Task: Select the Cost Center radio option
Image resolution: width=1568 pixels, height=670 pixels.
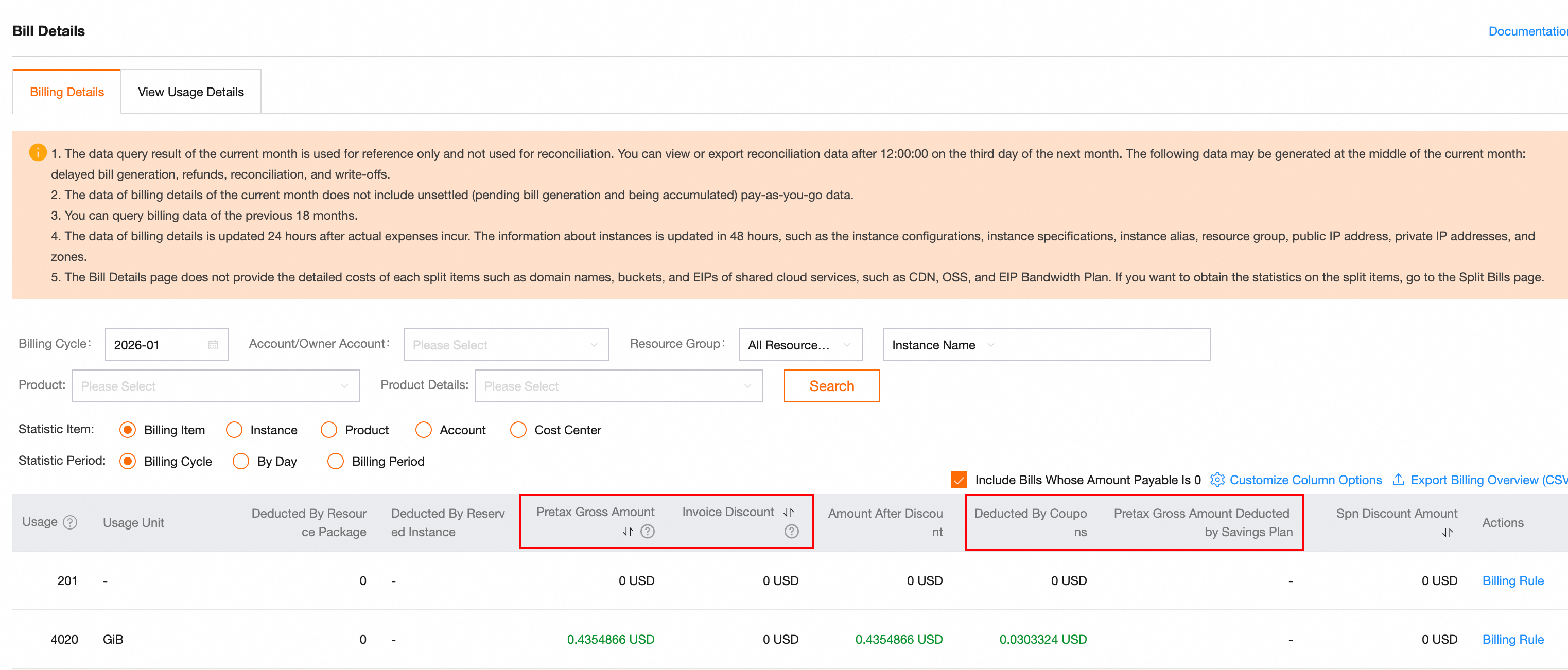Action: click(x=518, y=430)
